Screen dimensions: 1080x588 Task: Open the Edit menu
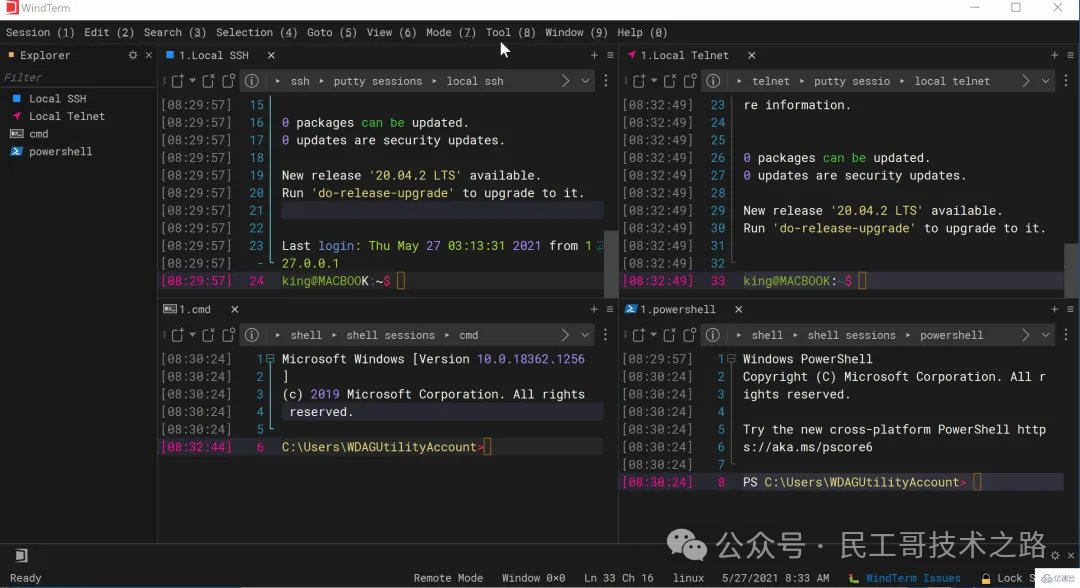coord(109,32)
